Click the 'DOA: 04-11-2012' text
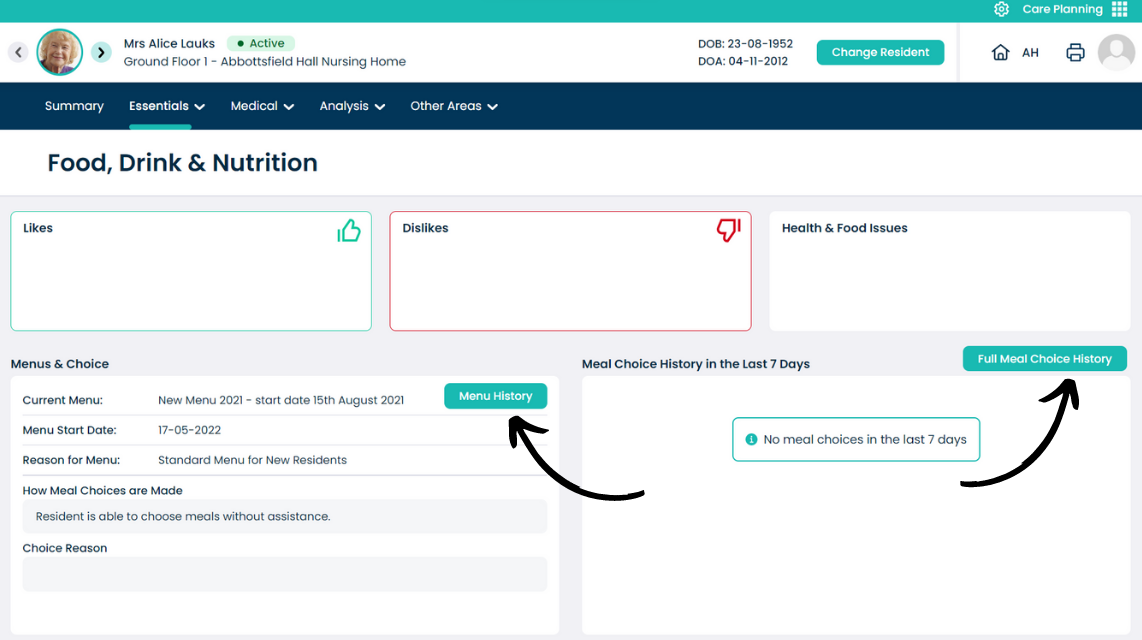Screen dimensions: 1142x640 pyautogui.click(x=743, y=61)
